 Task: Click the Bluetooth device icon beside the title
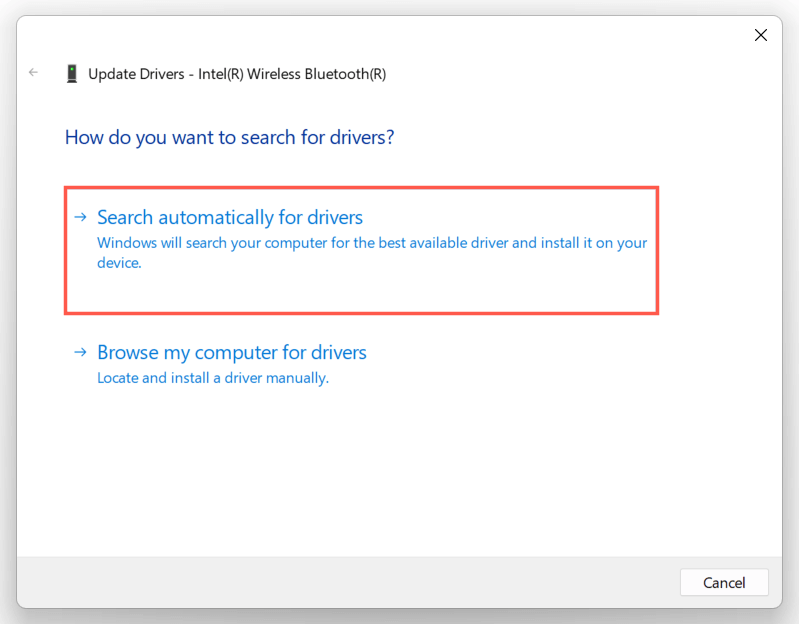click(72, 73)
